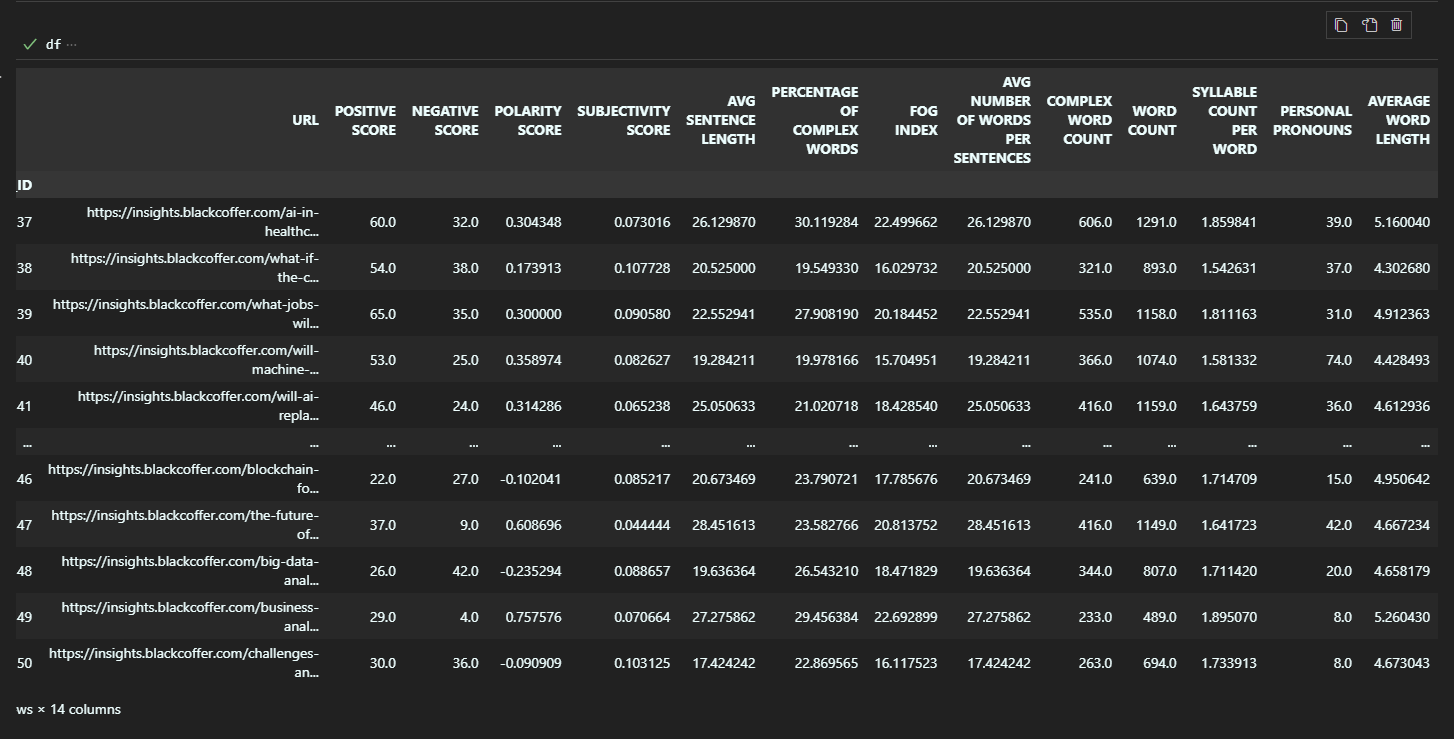Click the COMPLEX WORD COUNT column header
The height and width of the screenshot is (739, 1454).
pos(1079,120)
